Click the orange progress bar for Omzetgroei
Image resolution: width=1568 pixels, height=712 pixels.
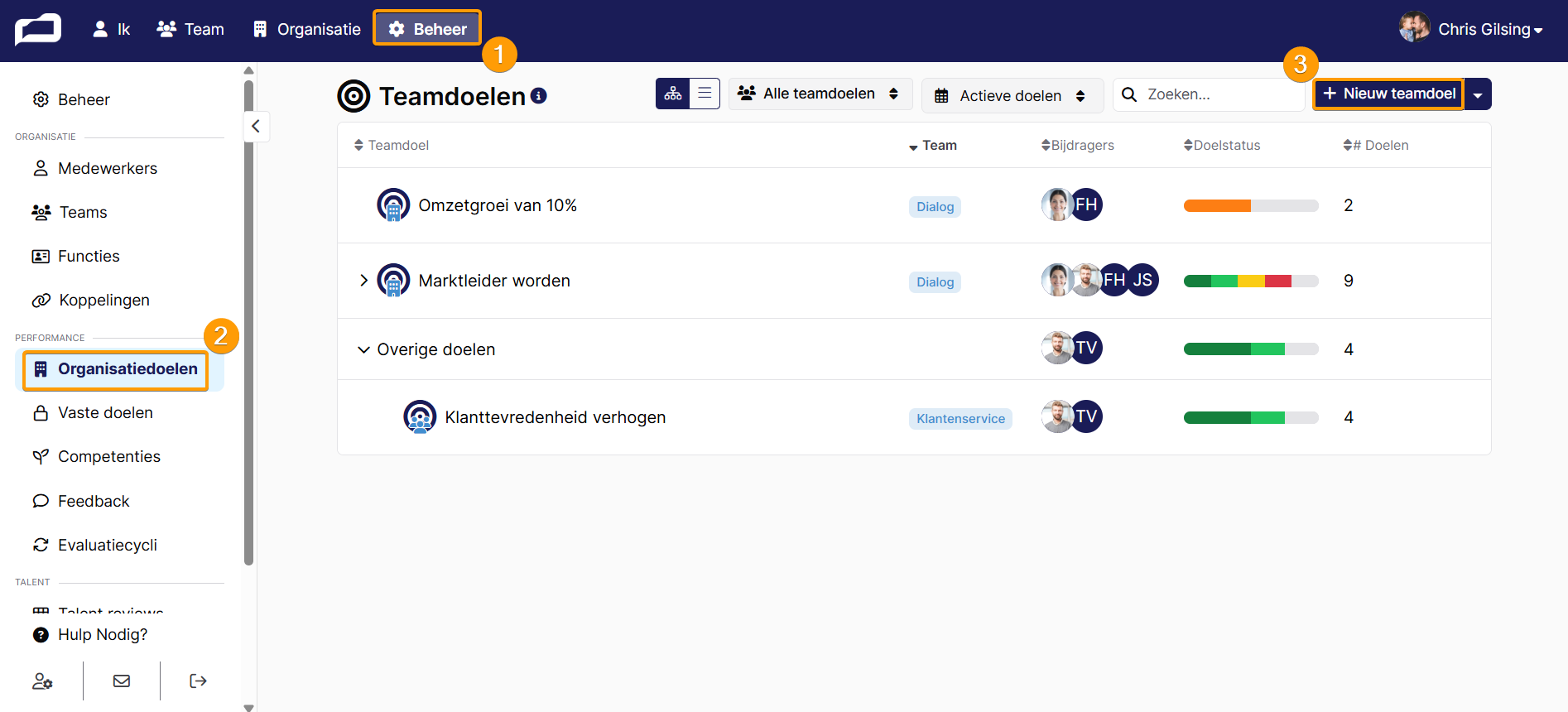tap(1251, 205)
